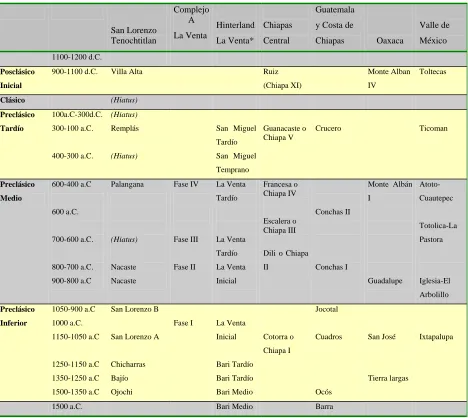
Task: Select the '1100-1200 d.C.' date cell
Action: click(77, 57)
